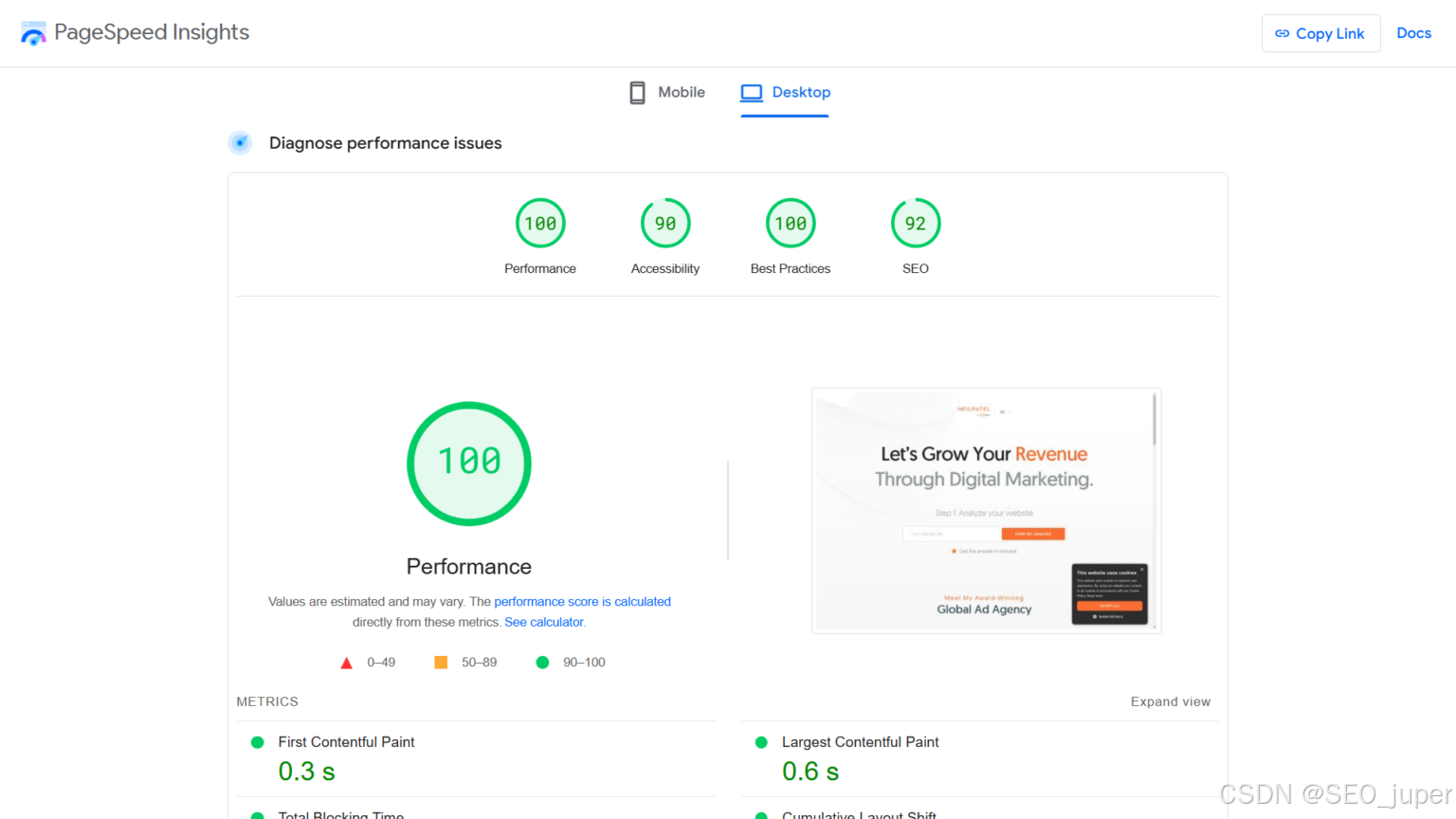Click the mobile phone icon

(638, 92)
